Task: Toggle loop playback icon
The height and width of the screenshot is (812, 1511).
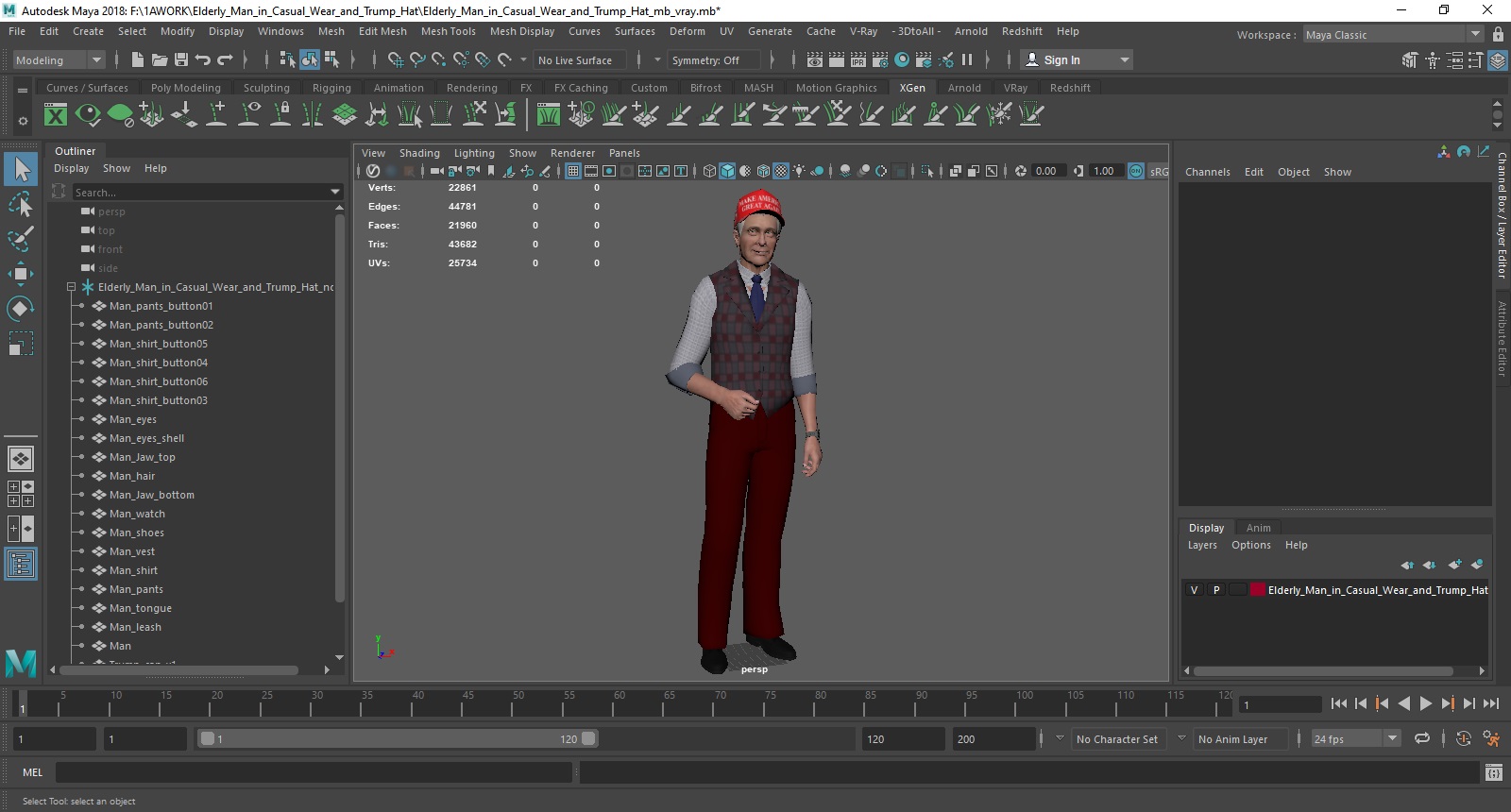Action: tap(1421, 739)
